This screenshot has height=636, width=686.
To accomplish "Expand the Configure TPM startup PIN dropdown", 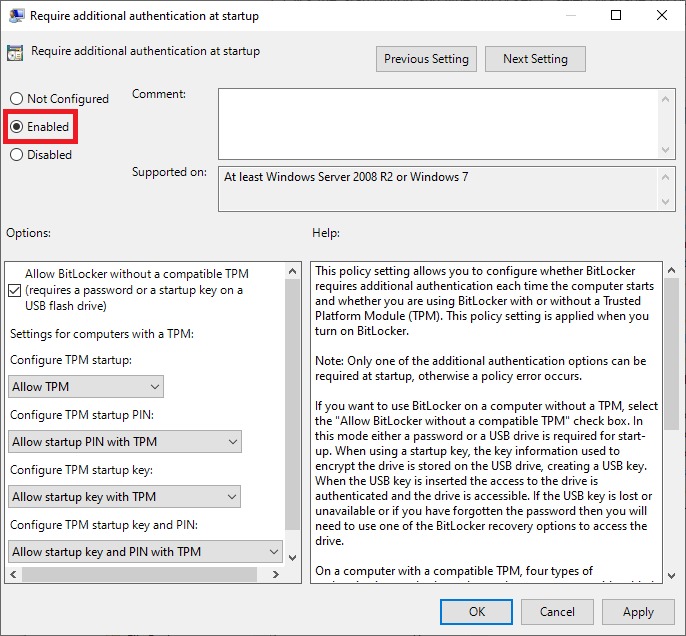I will coord(125,441).
